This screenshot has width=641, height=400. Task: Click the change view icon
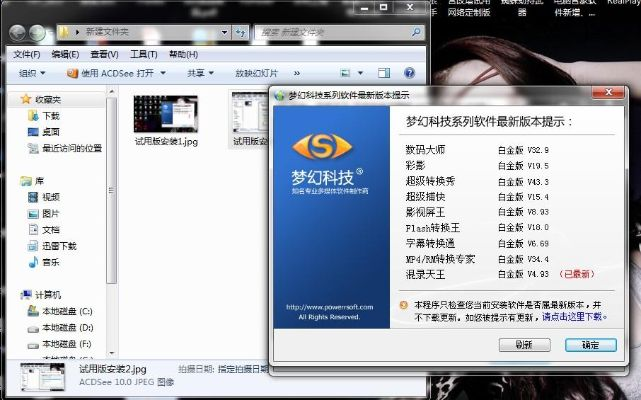[x=345, y=73]
